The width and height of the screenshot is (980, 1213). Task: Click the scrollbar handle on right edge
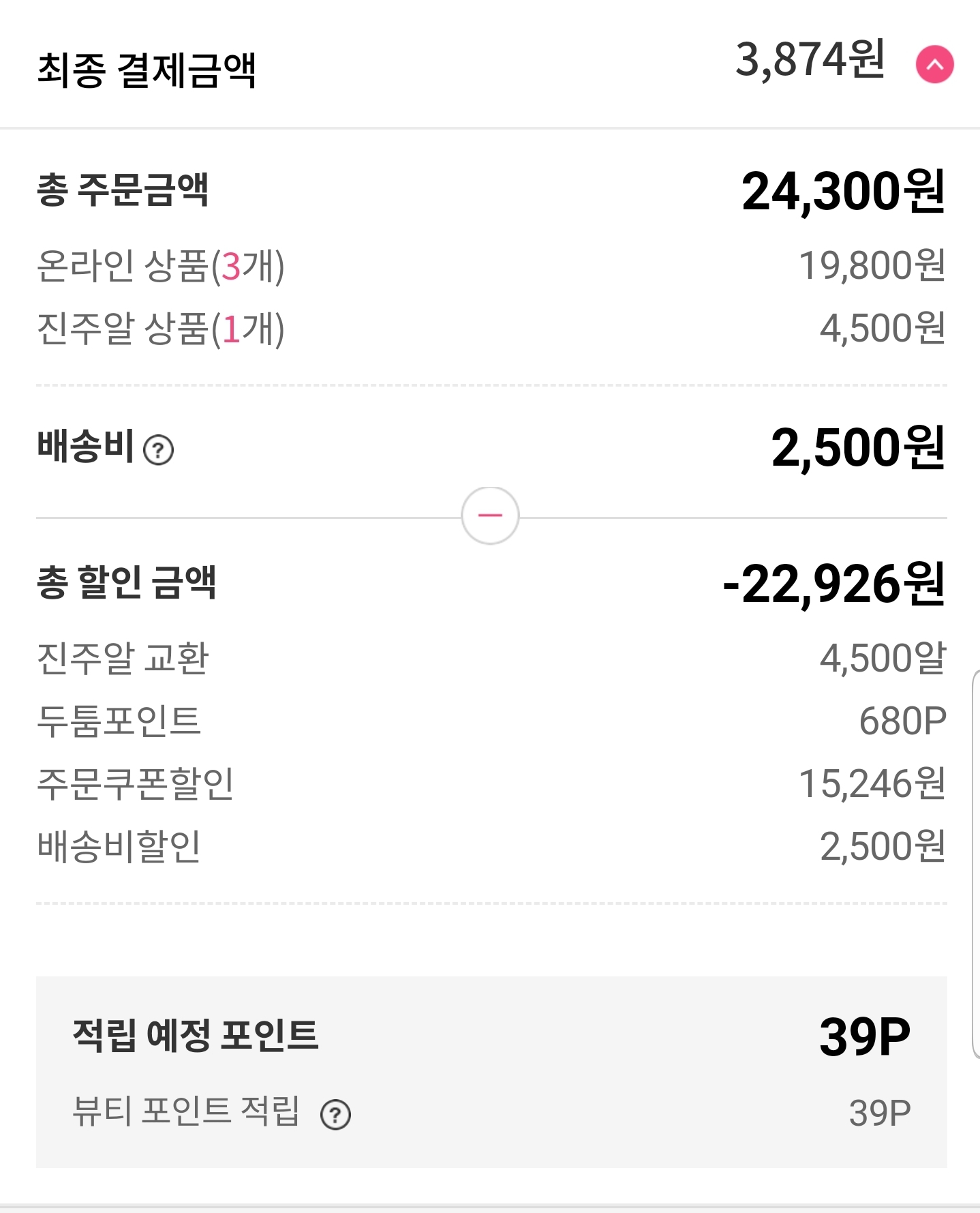[x=975, y=863]
